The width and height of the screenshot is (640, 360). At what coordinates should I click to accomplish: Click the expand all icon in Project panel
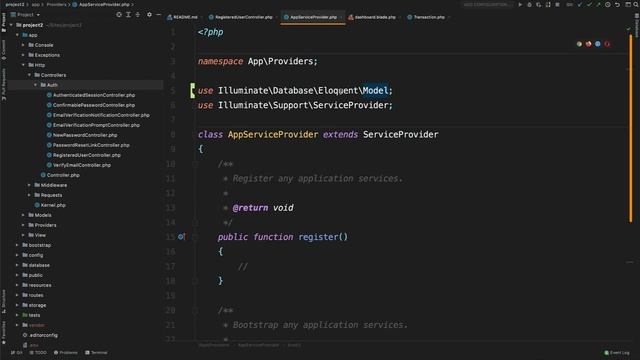[x=128, y=15]
